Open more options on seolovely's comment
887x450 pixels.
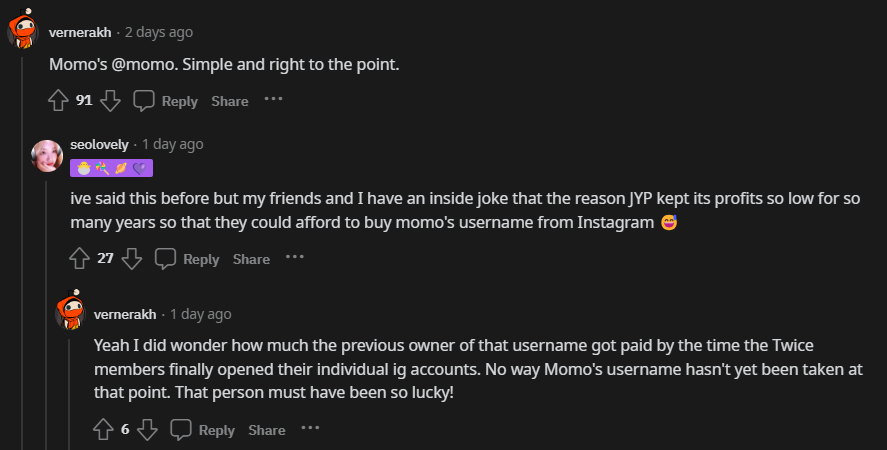(295, 258)
